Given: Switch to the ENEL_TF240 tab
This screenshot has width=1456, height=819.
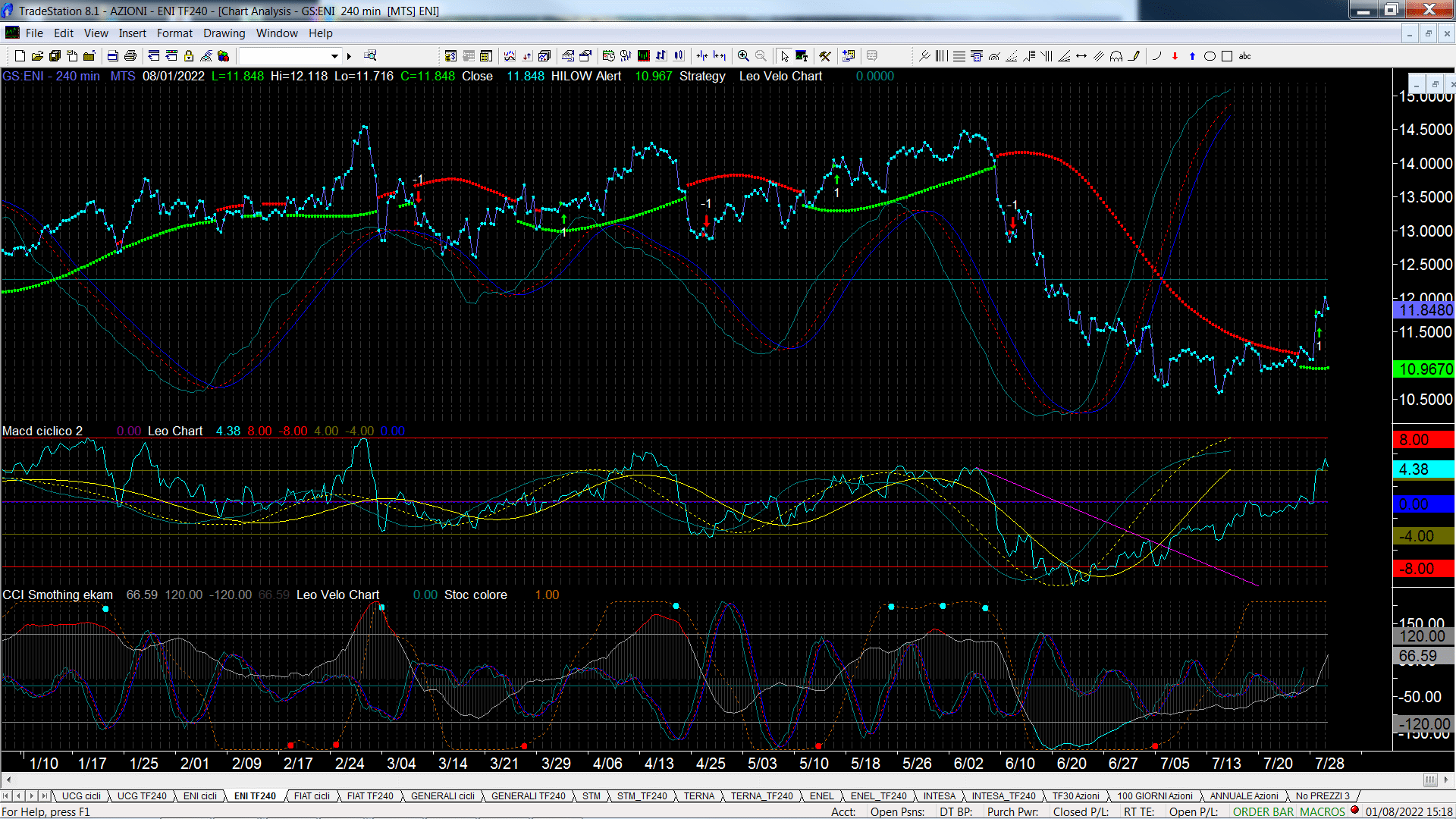Looking at the screenshot, I should 879,796.
